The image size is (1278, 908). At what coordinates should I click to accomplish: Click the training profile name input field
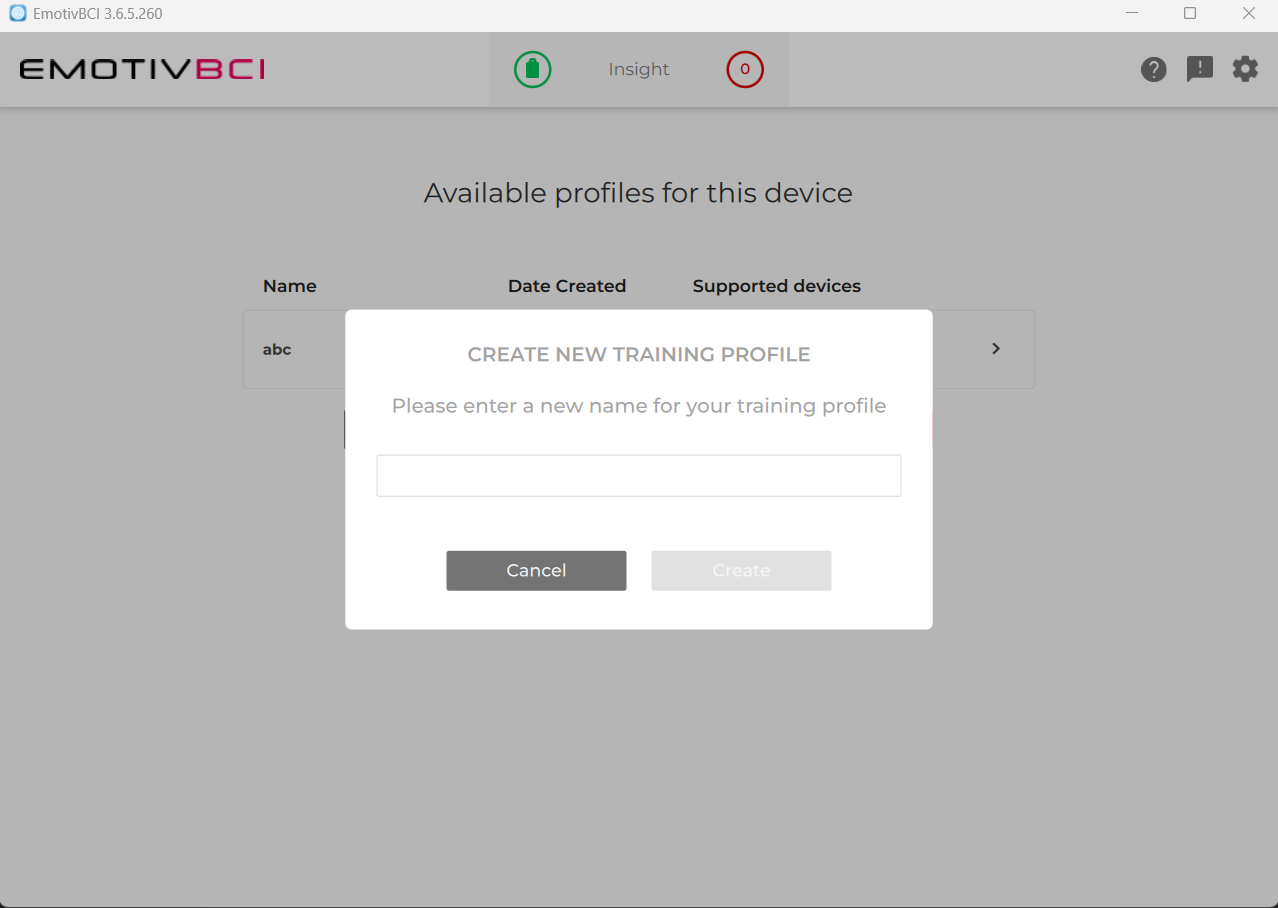(x=638, y=476)
